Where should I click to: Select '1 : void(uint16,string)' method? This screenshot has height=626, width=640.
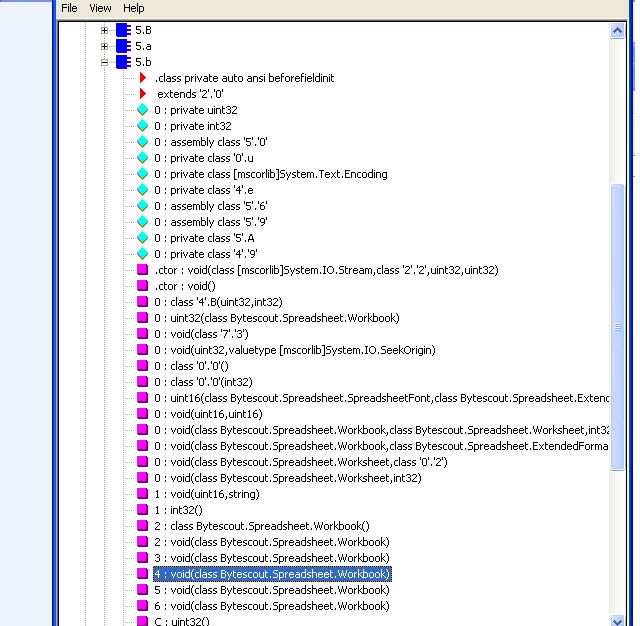tap(207, 494)
